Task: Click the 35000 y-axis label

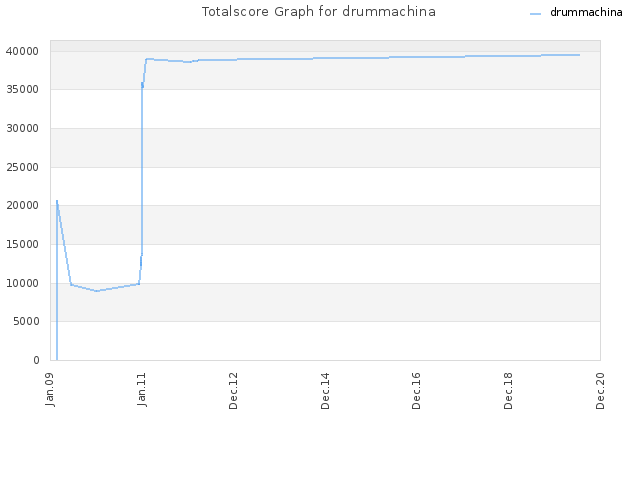Action: click(22, 89)
